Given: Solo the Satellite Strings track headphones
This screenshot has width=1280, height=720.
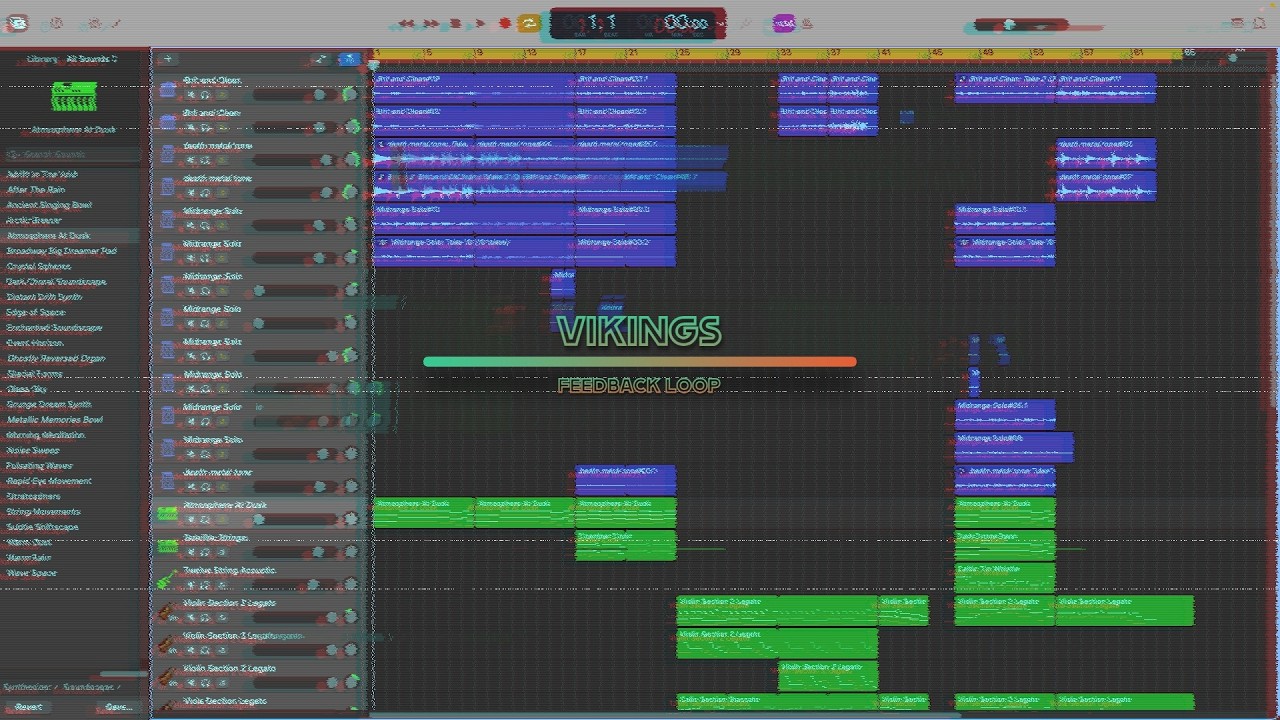Looking at the screenshot, I should (x=206, y=552).
